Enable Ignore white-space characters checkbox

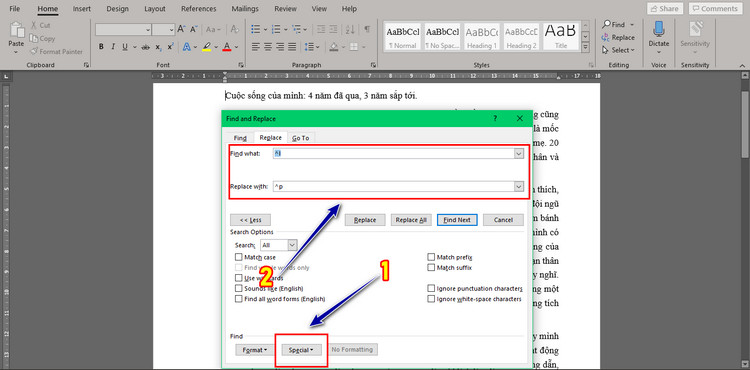coord(431,299)
